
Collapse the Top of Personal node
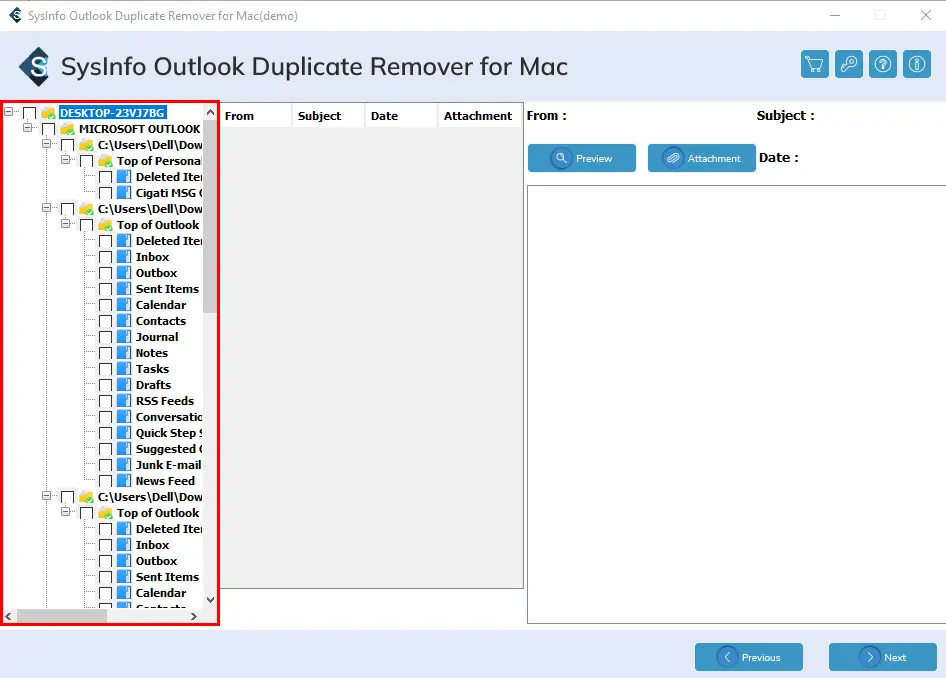point(65,160)
